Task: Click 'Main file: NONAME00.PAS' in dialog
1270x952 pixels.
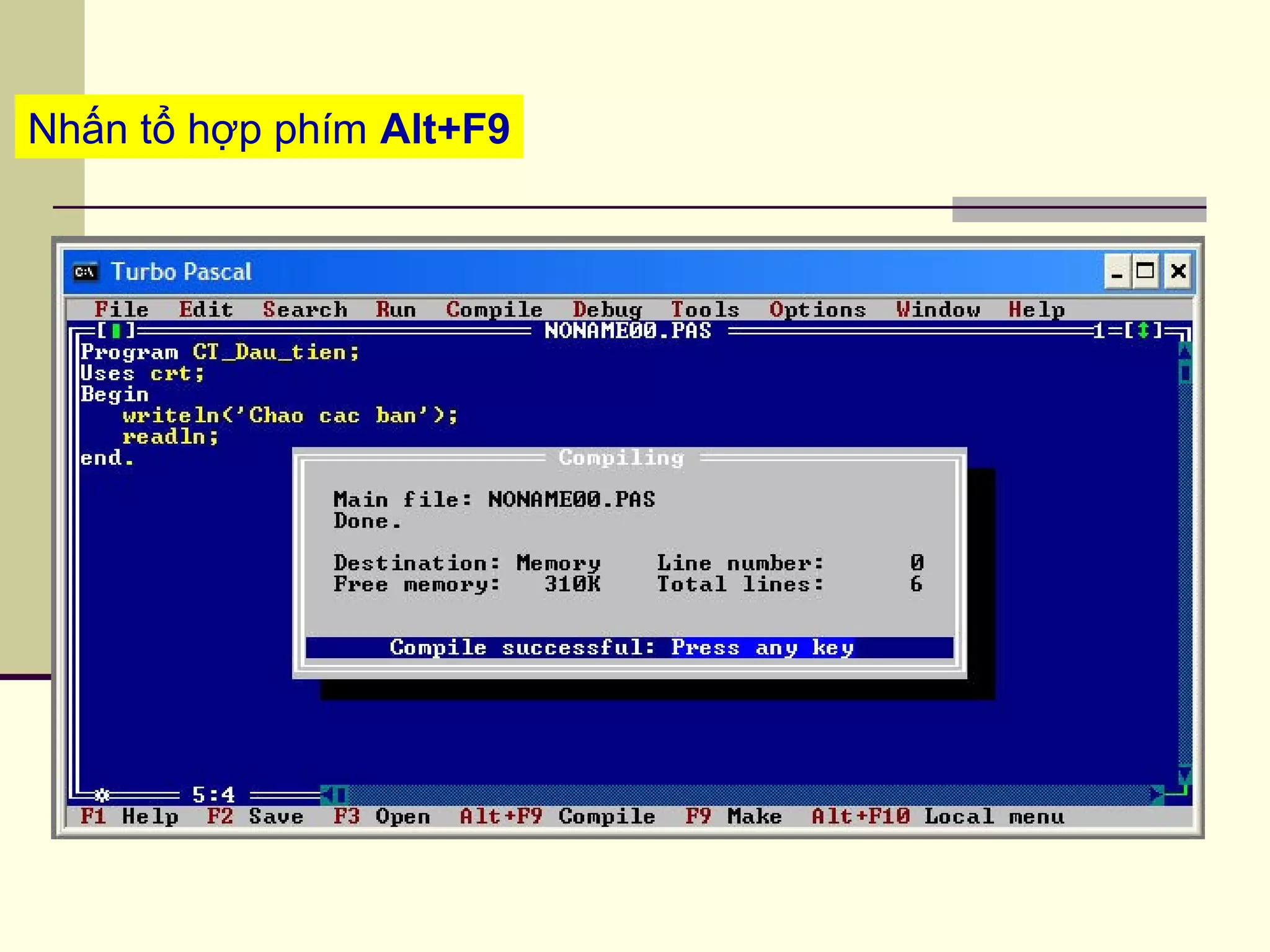Action: (494, 500)
